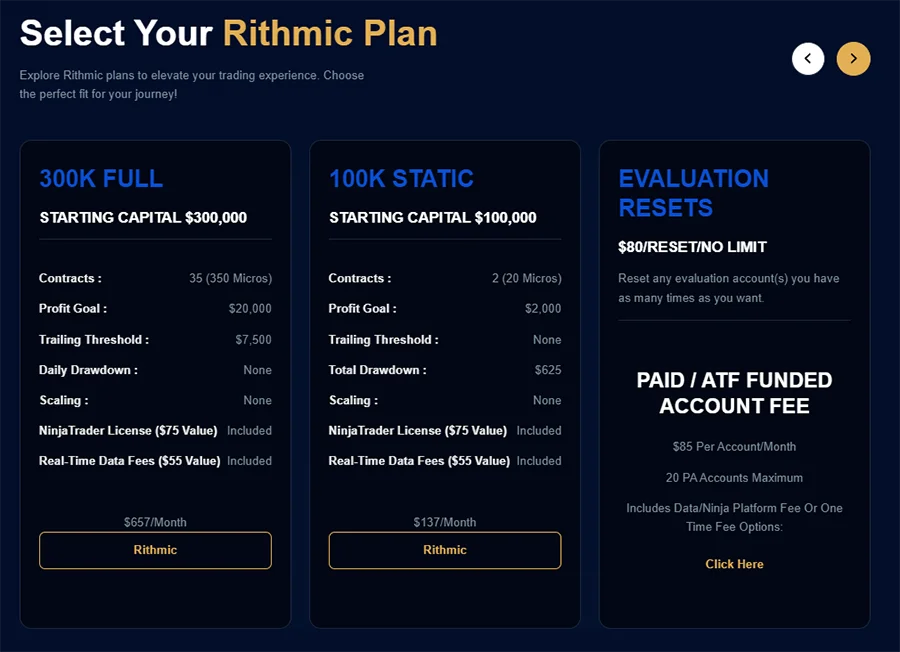Click the Total Drawdown $625 value
The image size is (900, 652).
548,370
